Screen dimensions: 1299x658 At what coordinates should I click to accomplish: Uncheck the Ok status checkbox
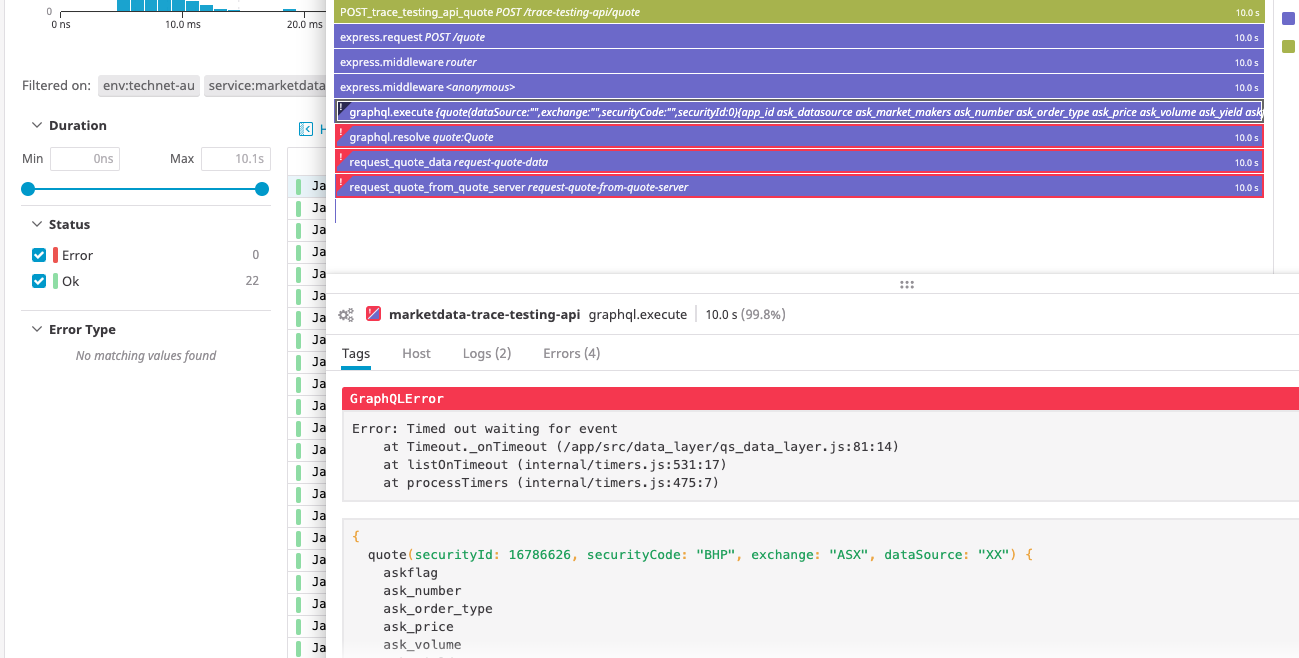pos(39,281)
